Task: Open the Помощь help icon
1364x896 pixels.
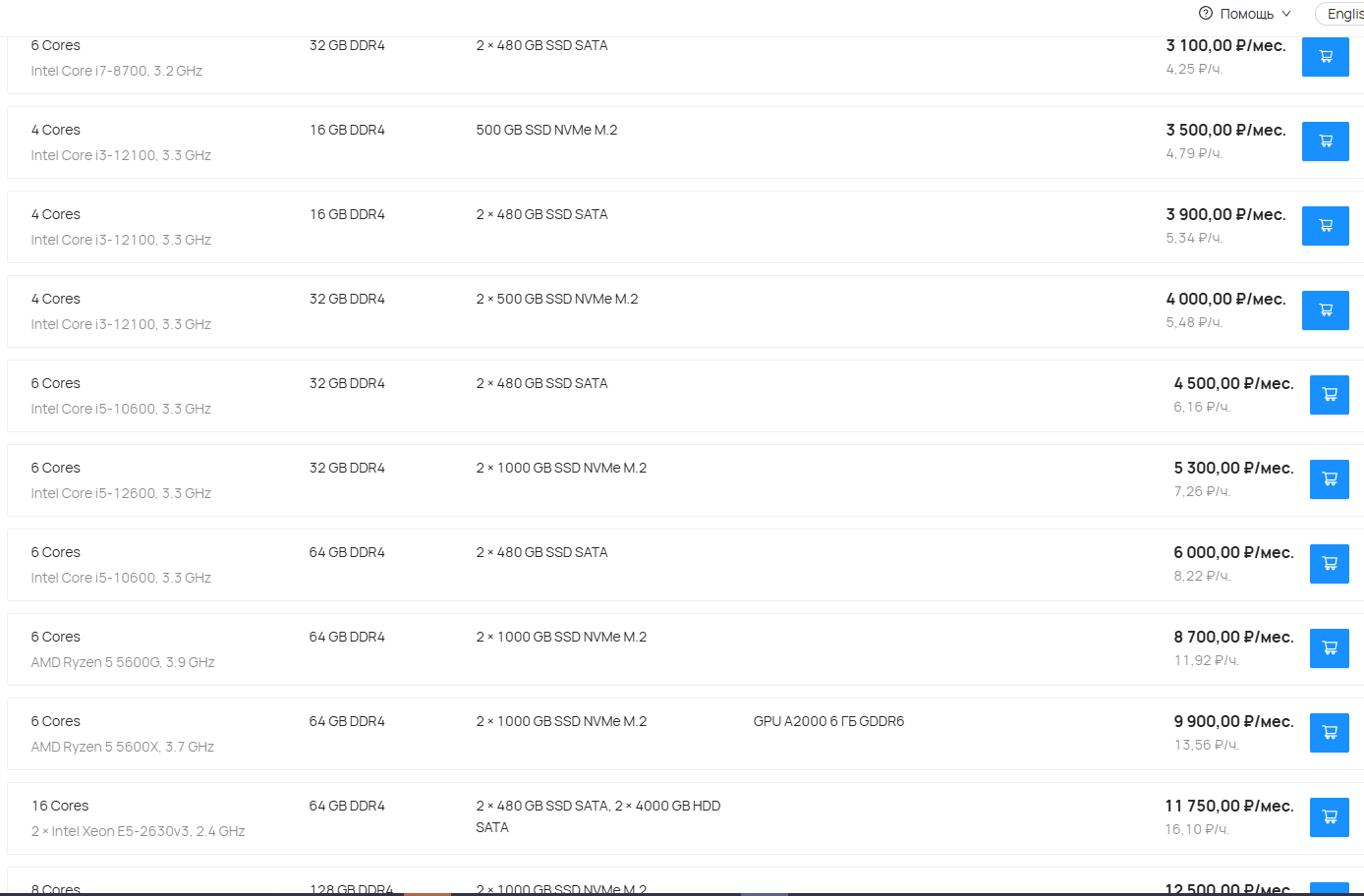Action: pyautogui.click(x=1206, y=14)
